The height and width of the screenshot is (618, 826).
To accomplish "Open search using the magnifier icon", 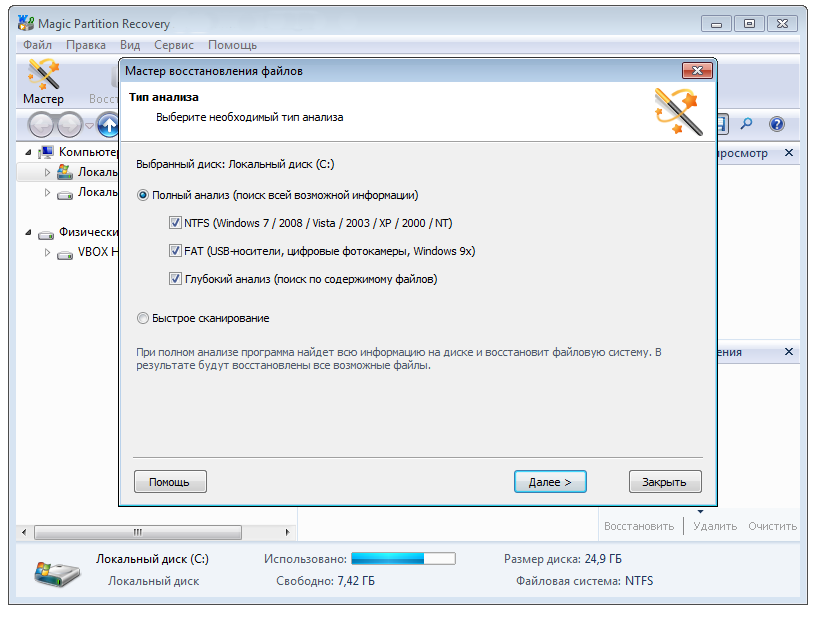I will (x=746, y=124).
